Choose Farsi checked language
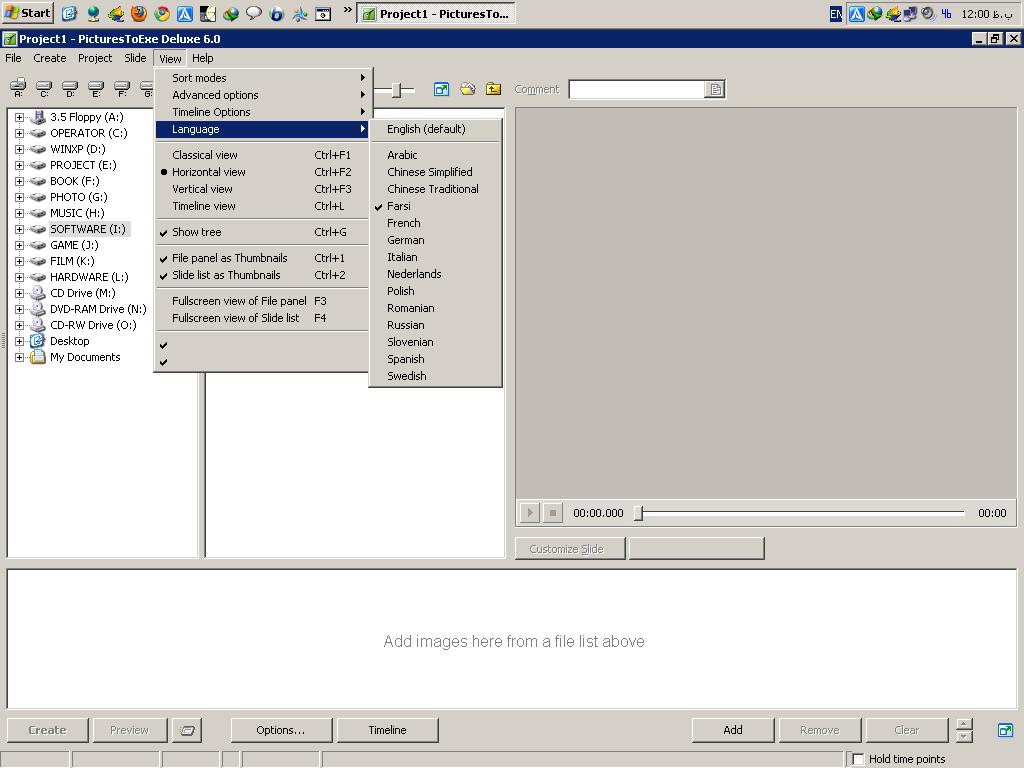This screenshot has width=1024, height=768. pos(435,206)
